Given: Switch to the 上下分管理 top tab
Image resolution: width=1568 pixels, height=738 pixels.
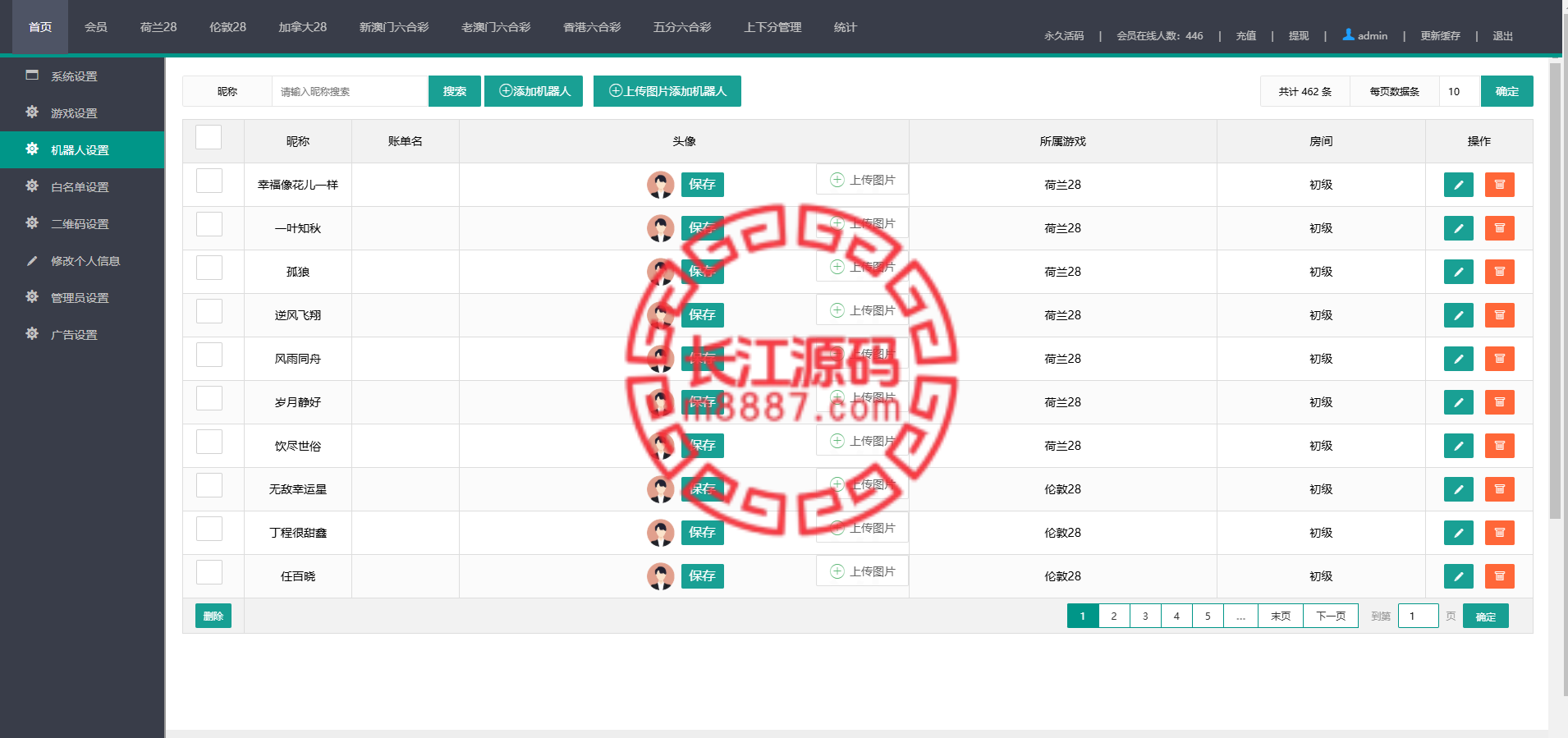Looking at the screenshot, I should 773,27.
